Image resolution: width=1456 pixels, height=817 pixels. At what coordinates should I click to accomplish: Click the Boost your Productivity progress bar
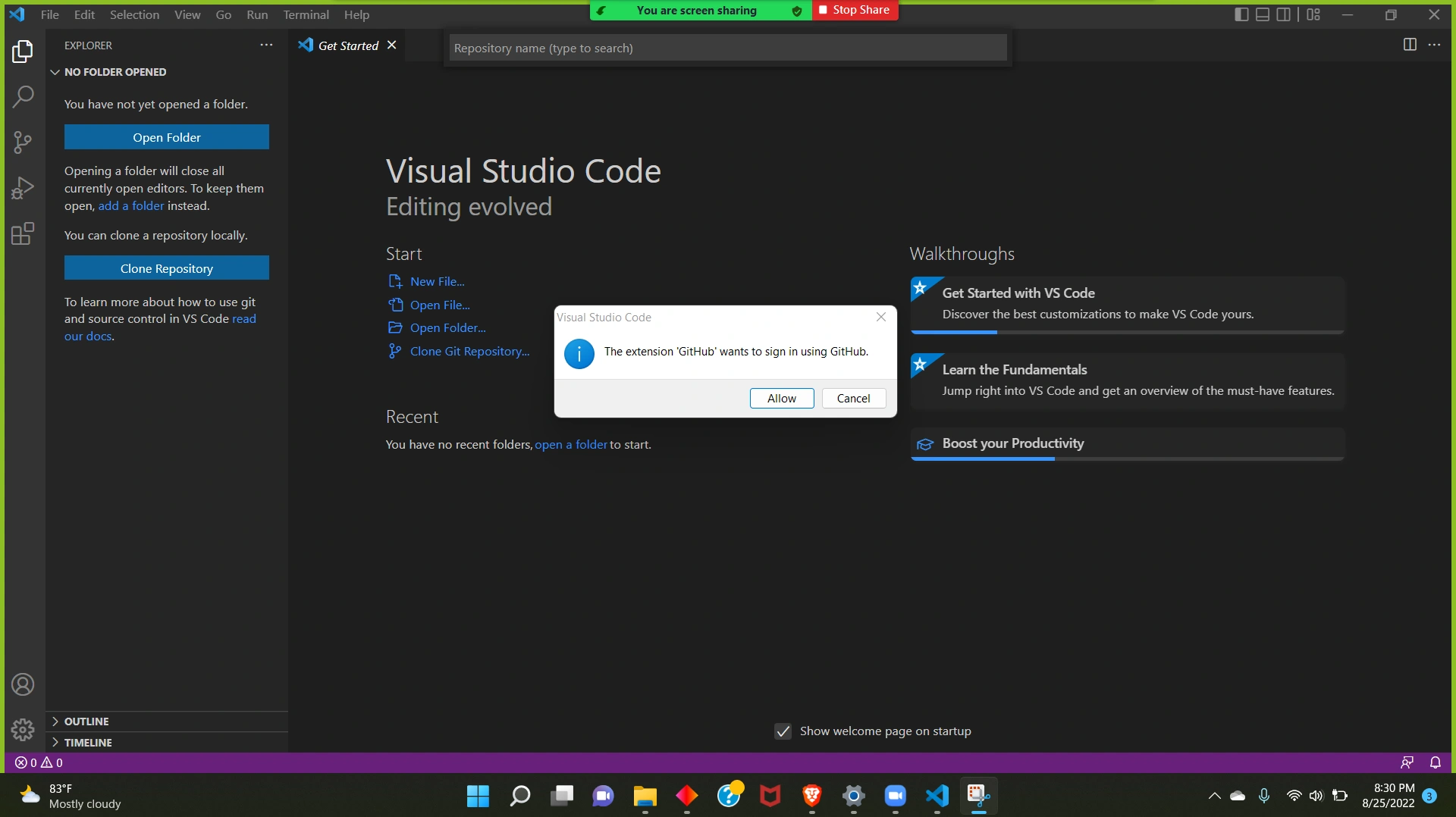(1127, 459)
